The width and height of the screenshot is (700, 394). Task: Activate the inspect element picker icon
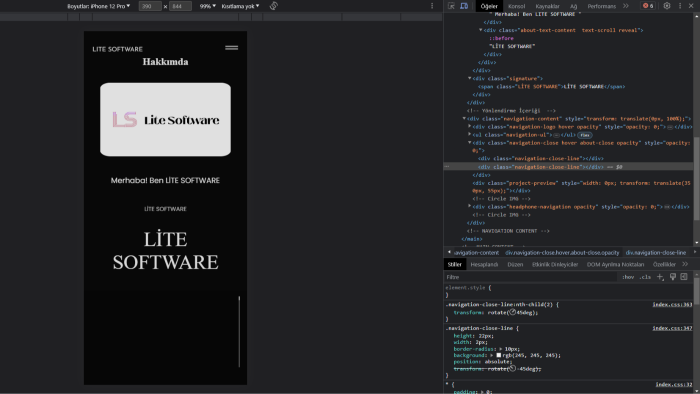(x=451, y=6)
